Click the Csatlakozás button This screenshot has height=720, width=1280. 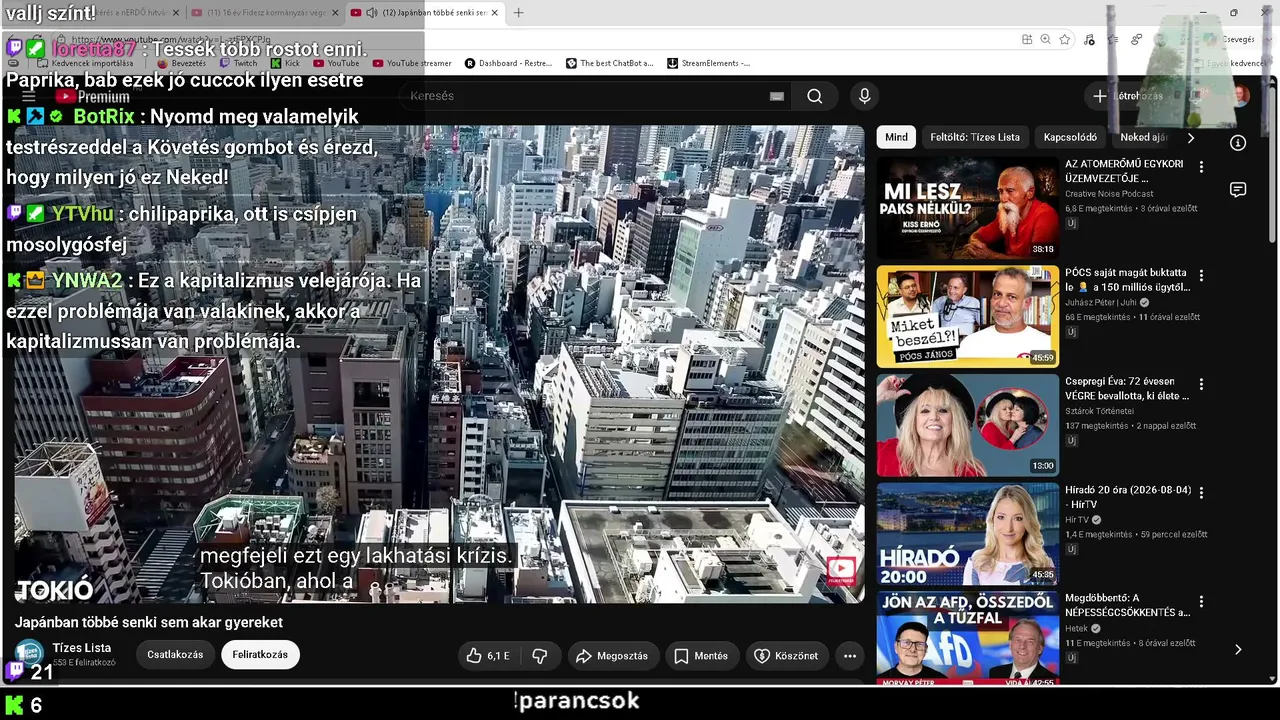175,655
